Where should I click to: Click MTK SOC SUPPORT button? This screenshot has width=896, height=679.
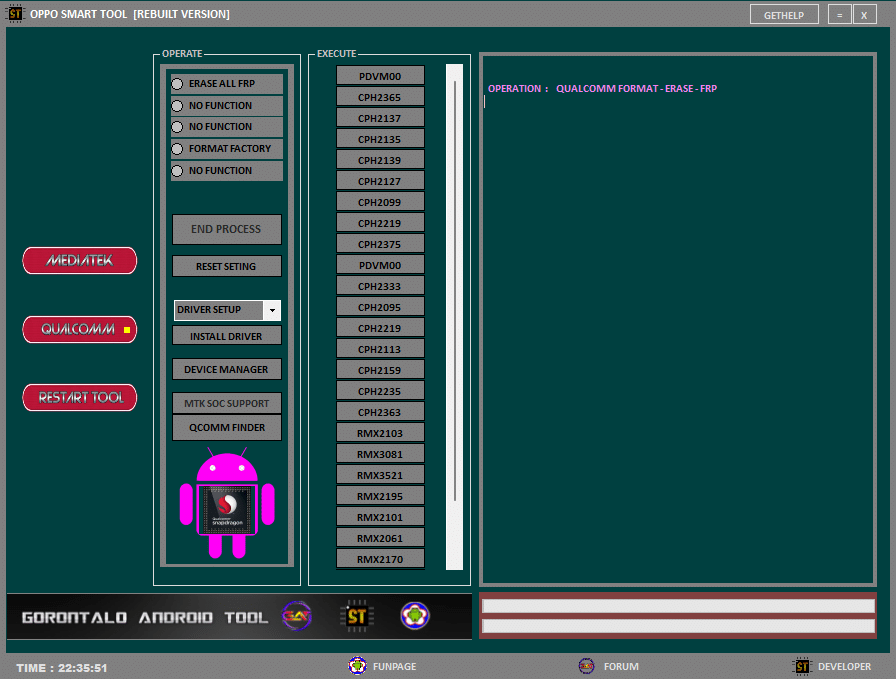[x=227, y=403]
